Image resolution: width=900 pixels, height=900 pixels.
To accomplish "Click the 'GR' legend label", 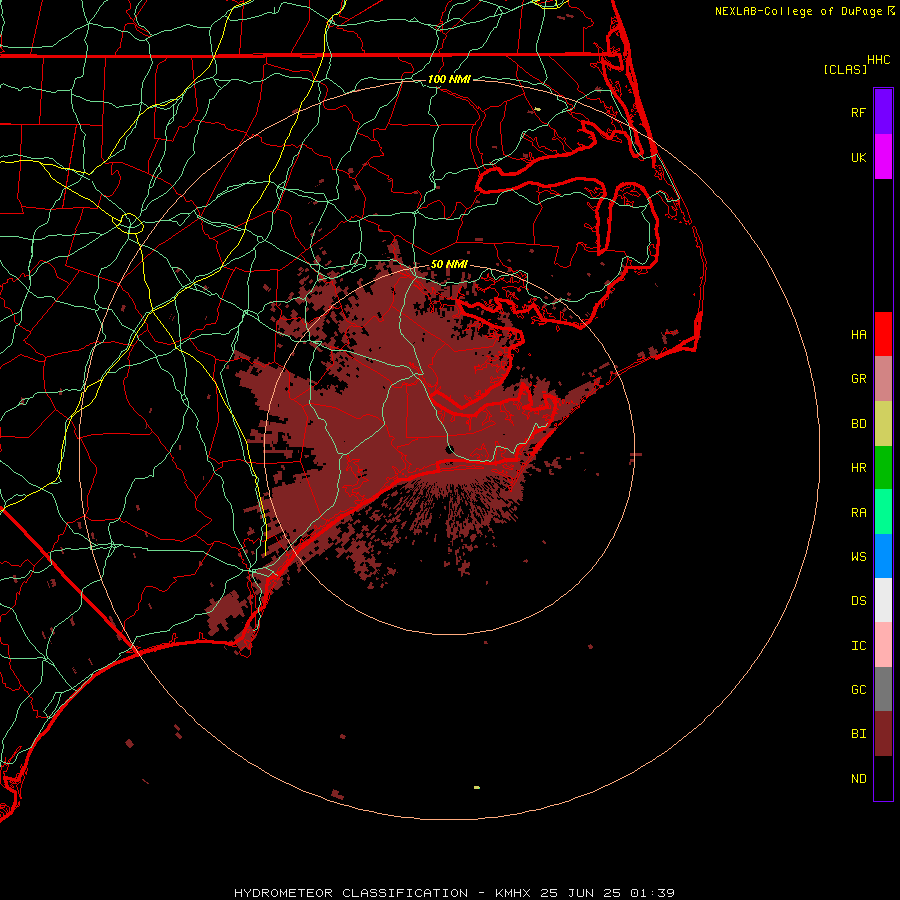I will point(858,379).
